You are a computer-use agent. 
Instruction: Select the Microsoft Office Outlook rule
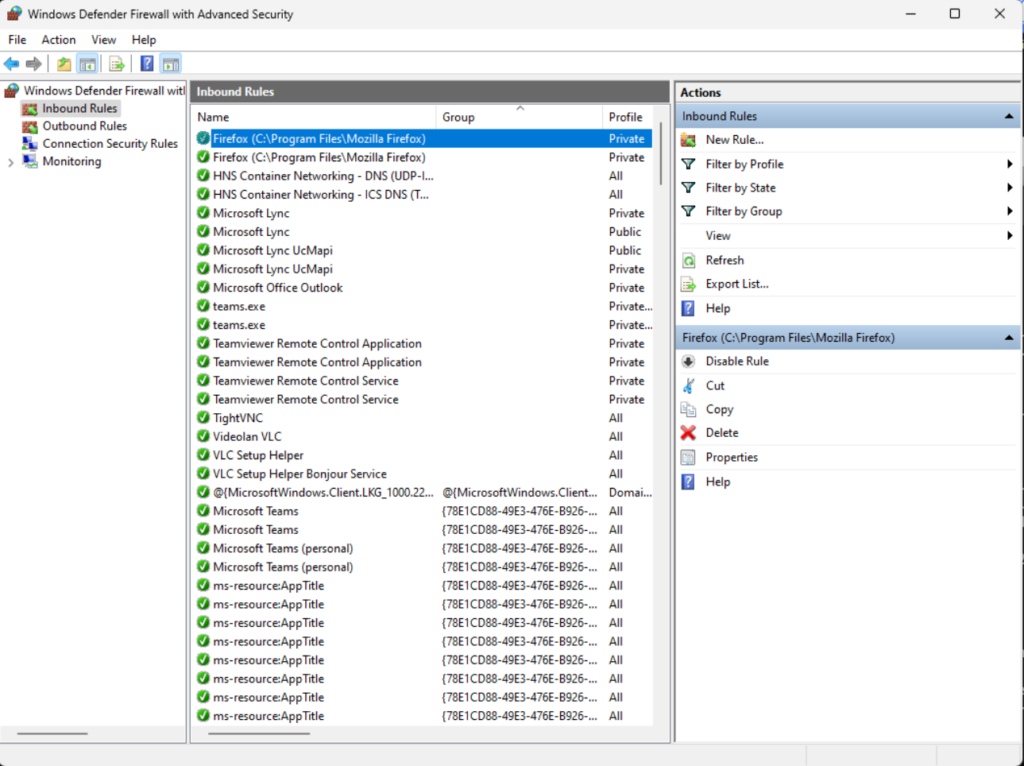click(423, 287)
